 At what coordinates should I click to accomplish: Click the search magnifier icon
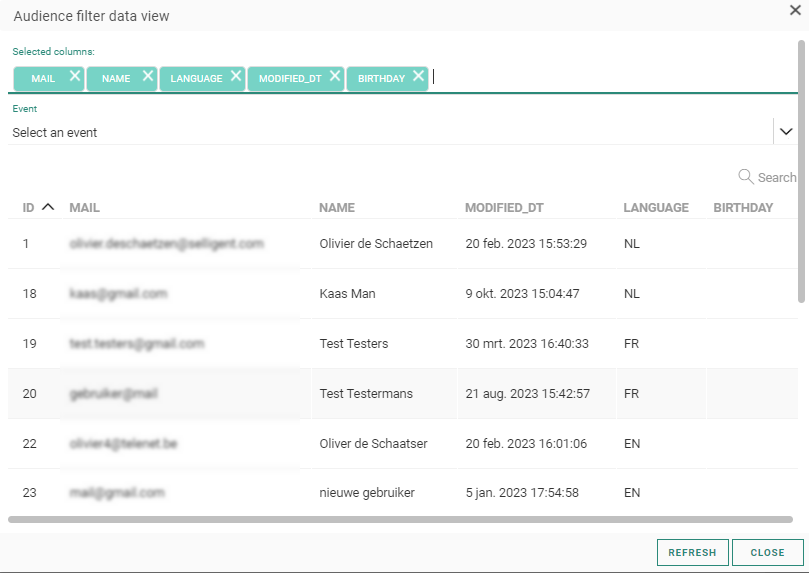[745, 177]
